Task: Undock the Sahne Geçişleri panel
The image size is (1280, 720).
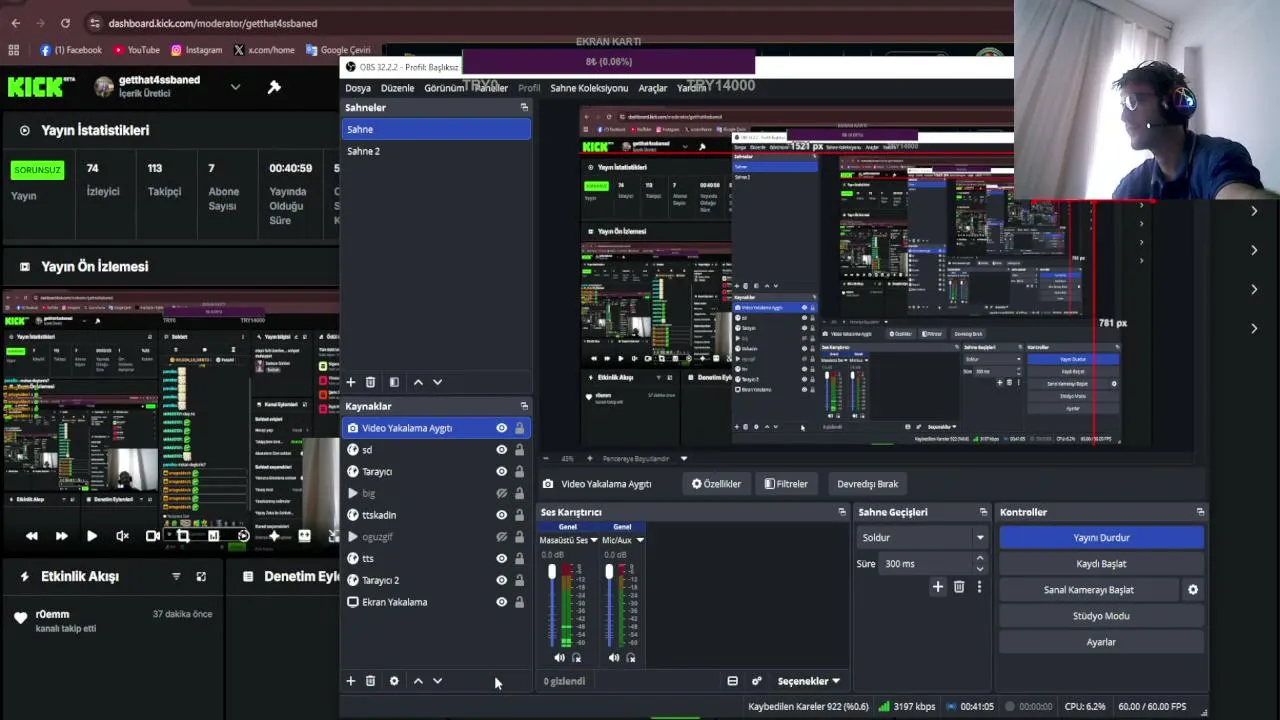Action: click(983, 512)
